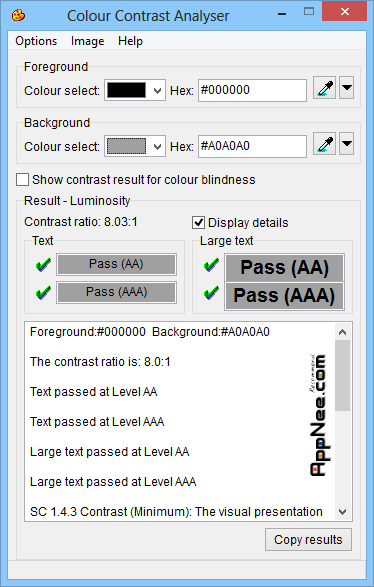Click 'Large text passed at Level AAA' line
The image size is (374, 587).
pyautogui.click(x=113, y=481)
